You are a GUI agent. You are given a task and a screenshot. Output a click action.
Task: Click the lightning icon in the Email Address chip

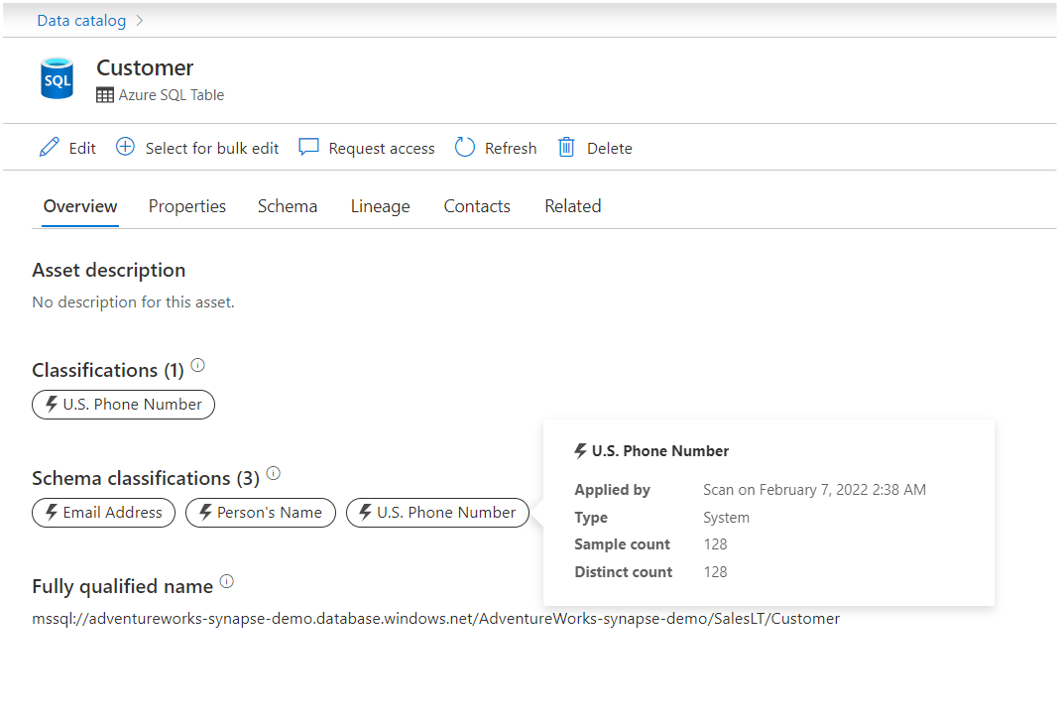pos(51,513)
